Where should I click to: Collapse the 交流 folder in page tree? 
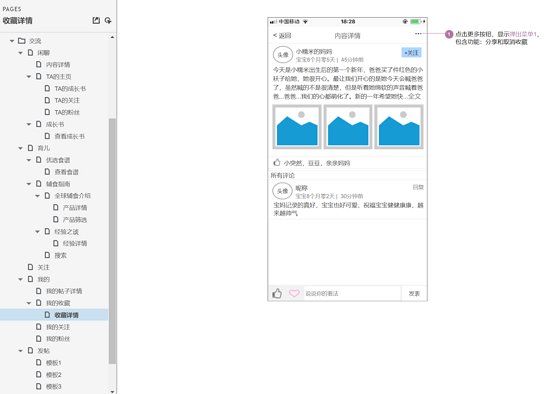[12, 41]
